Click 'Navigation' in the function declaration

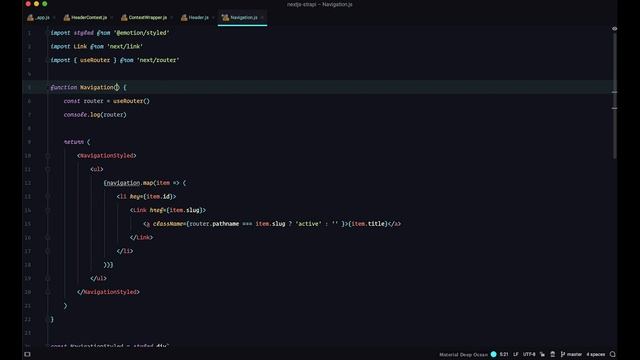(97, 87)
